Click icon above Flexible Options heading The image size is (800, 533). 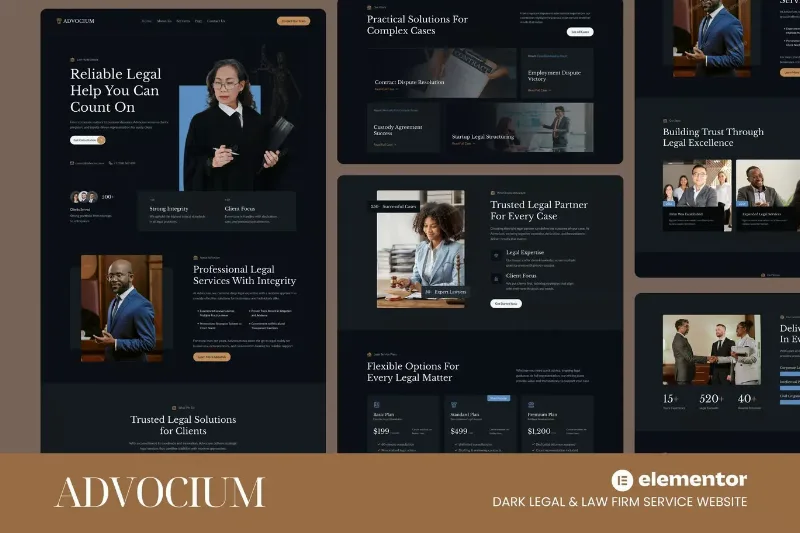(x=369, y=354)
